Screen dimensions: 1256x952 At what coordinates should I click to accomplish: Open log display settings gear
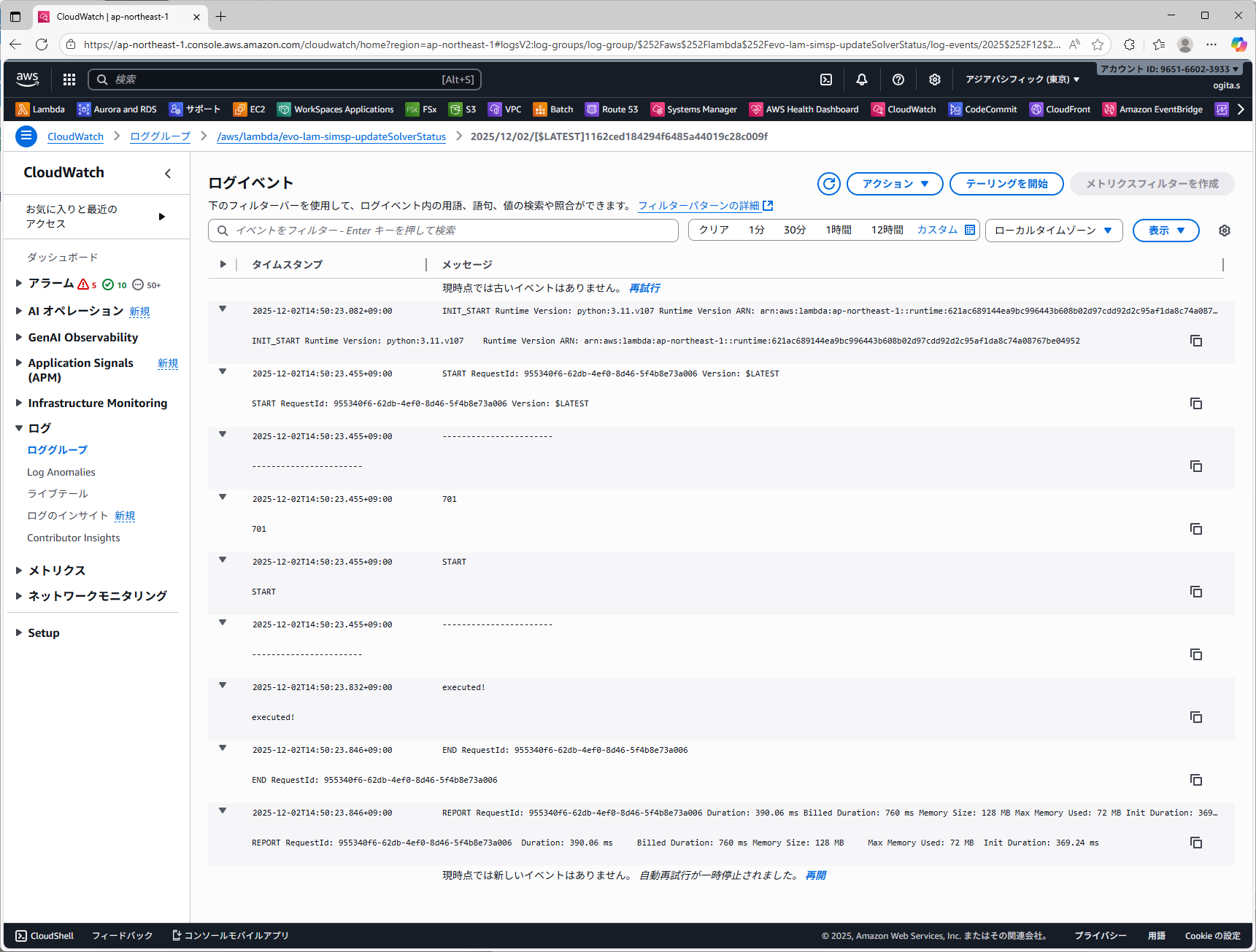click(1225, 231)
